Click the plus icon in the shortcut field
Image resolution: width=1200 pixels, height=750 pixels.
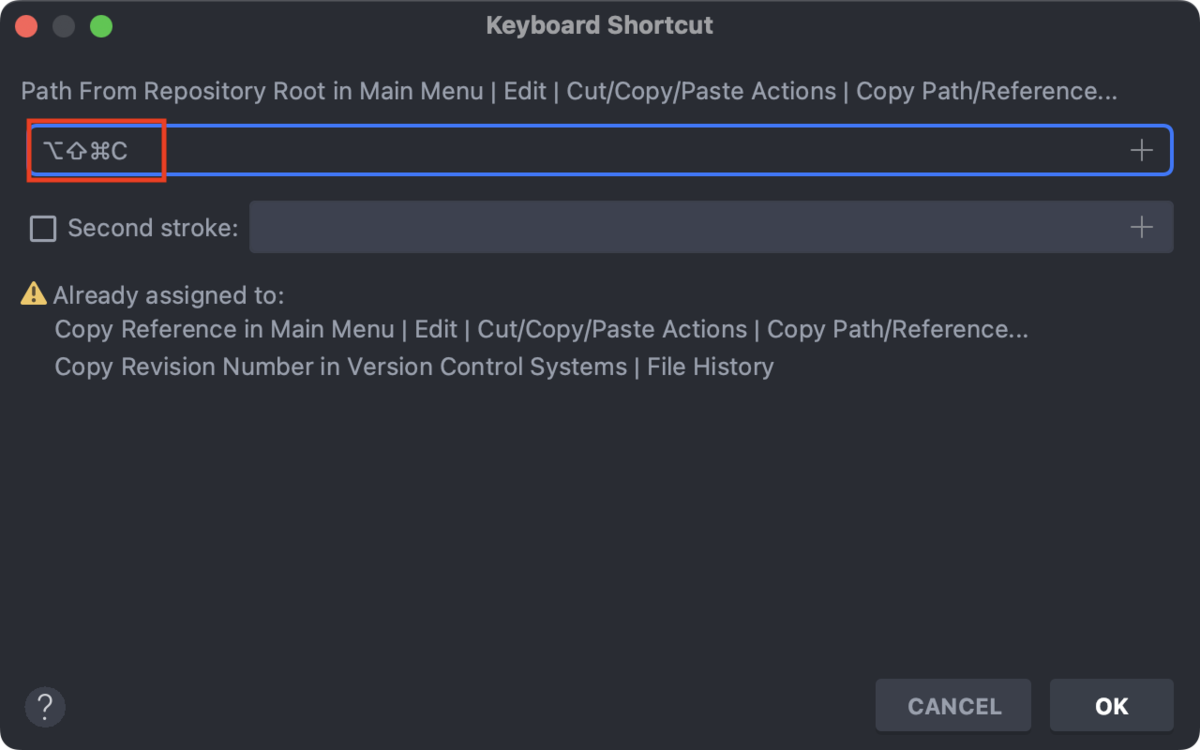point(1141,150)
